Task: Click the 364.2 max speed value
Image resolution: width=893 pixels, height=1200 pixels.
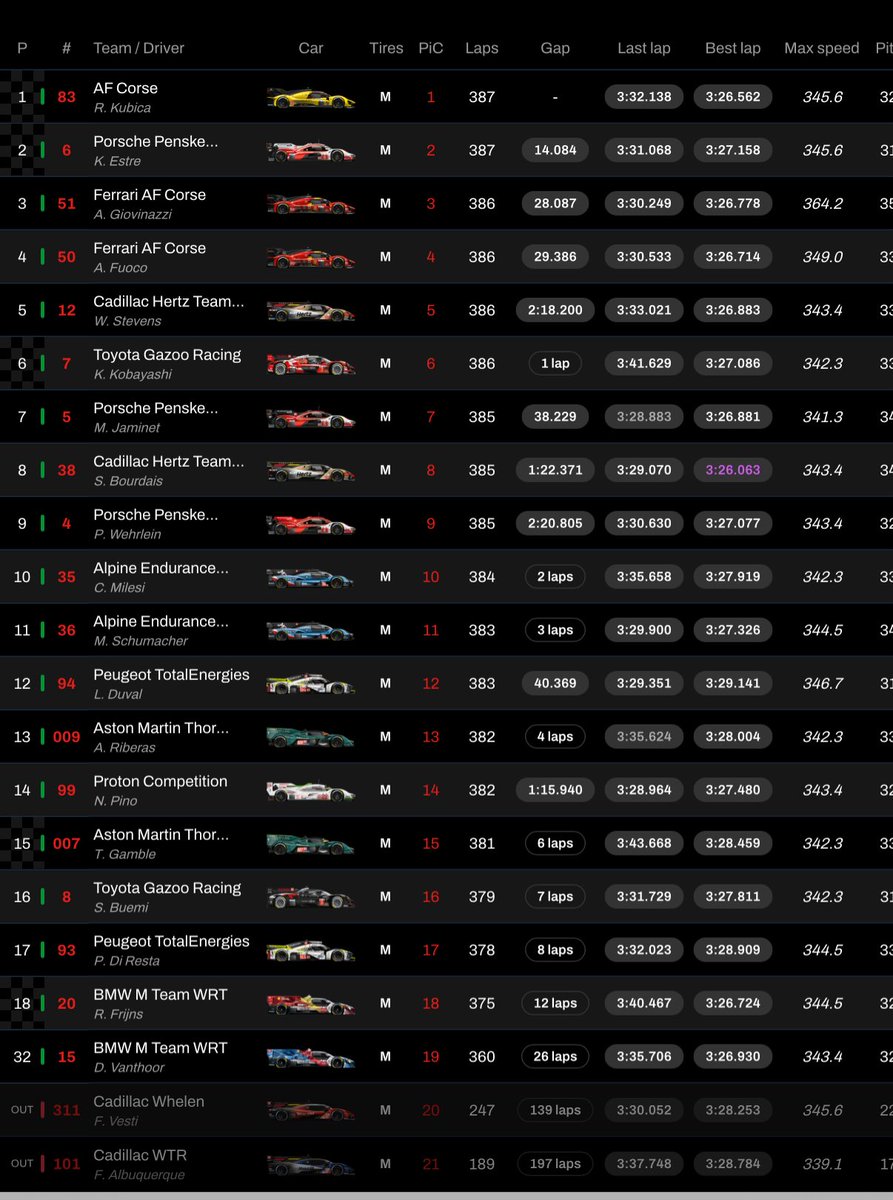Action: point(822,203)
